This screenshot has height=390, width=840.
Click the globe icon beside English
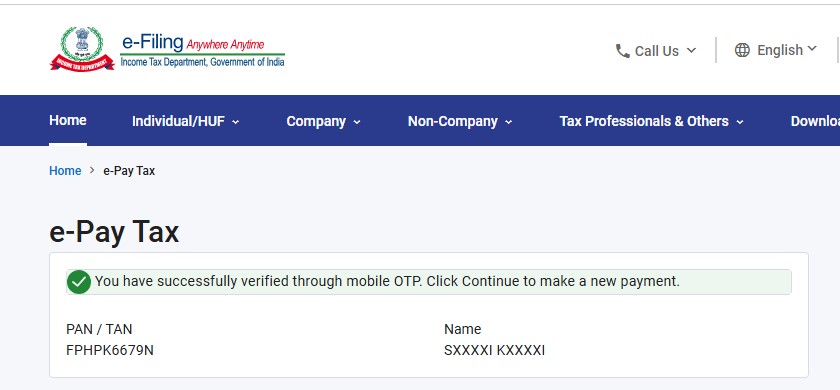pyautogui.click(x=742, y=50)
